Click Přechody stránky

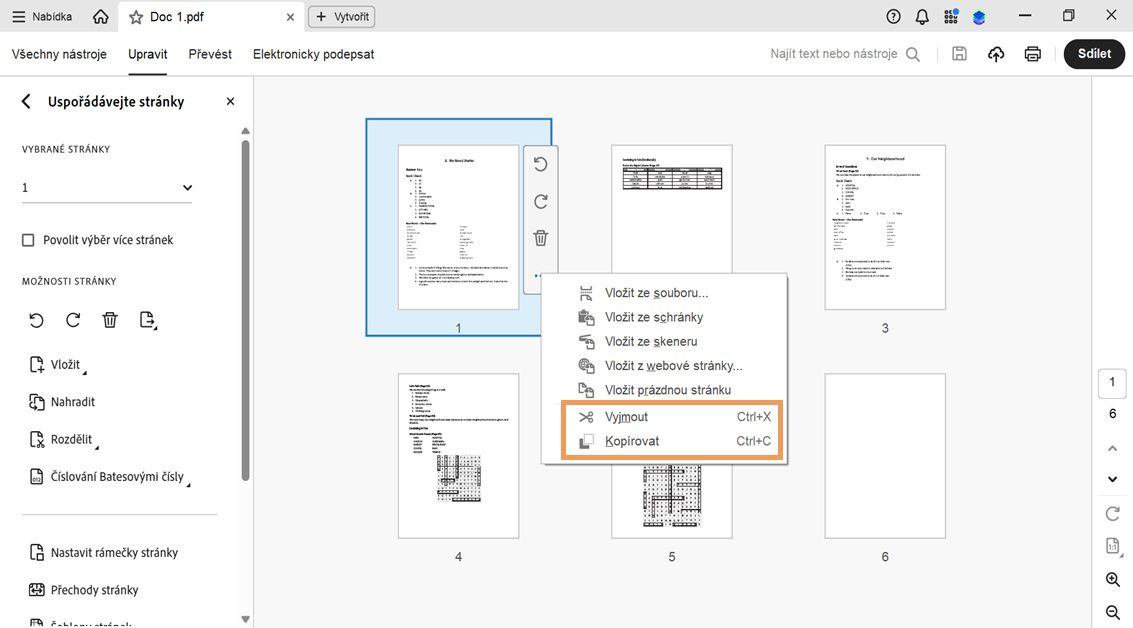(84, 590)
